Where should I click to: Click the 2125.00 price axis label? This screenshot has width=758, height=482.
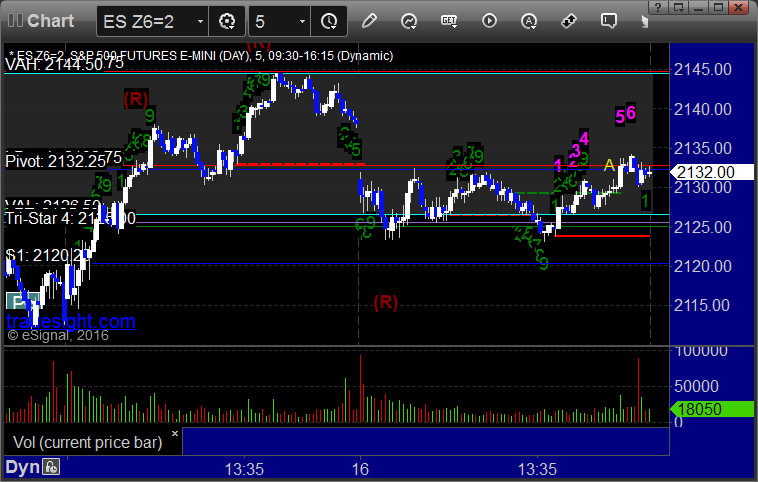point(702,227)
